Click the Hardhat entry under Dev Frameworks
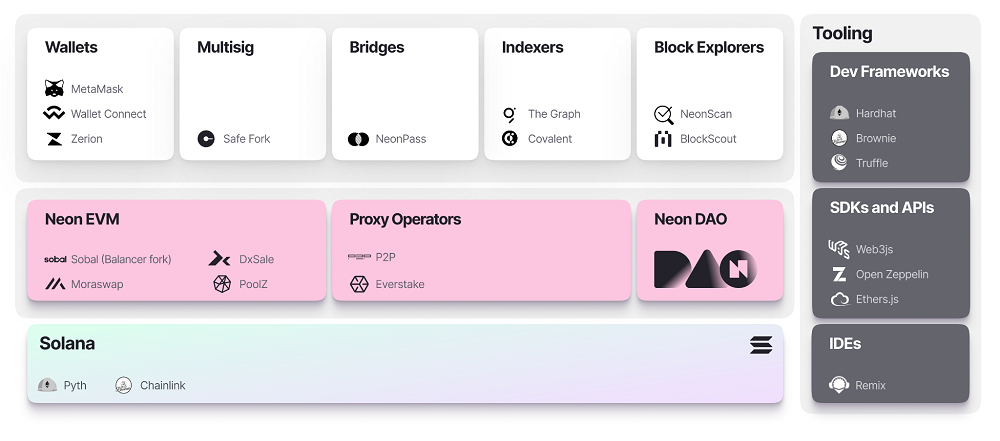 click(864, 113)
